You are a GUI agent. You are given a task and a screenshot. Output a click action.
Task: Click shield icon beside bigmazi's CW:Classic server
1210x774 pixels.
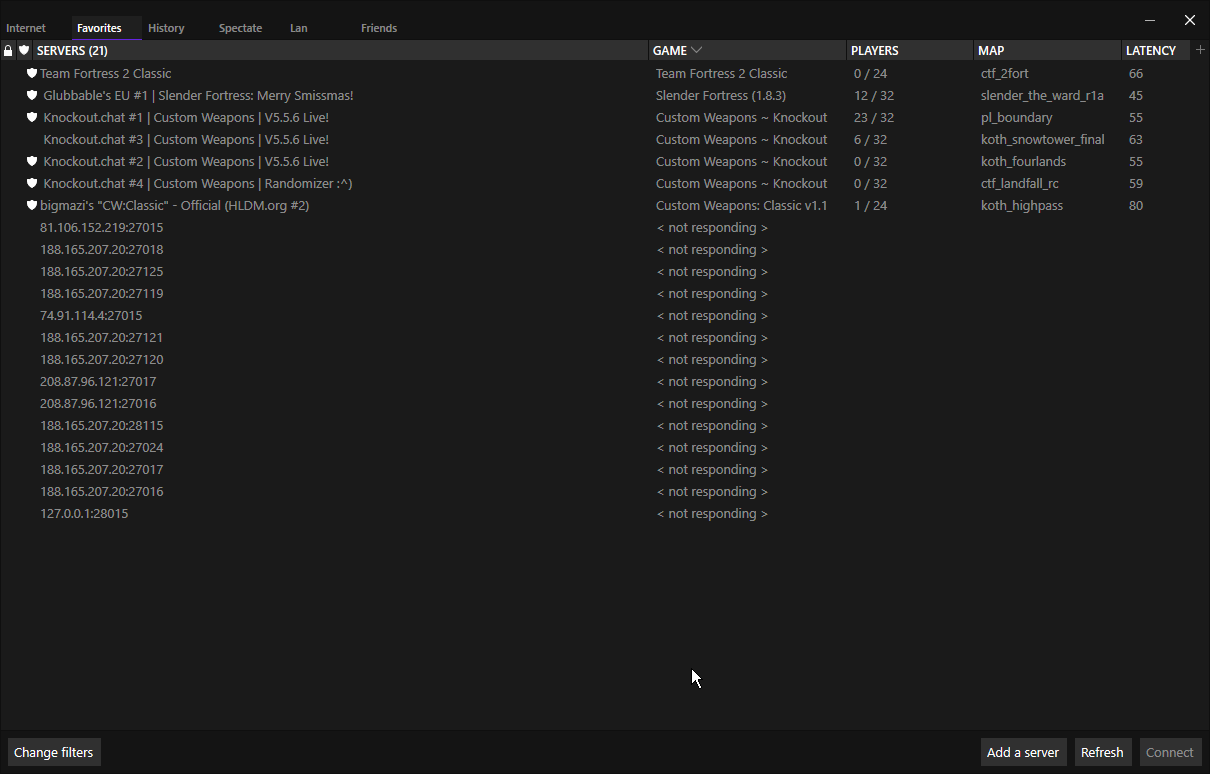(x=32, y=205)
